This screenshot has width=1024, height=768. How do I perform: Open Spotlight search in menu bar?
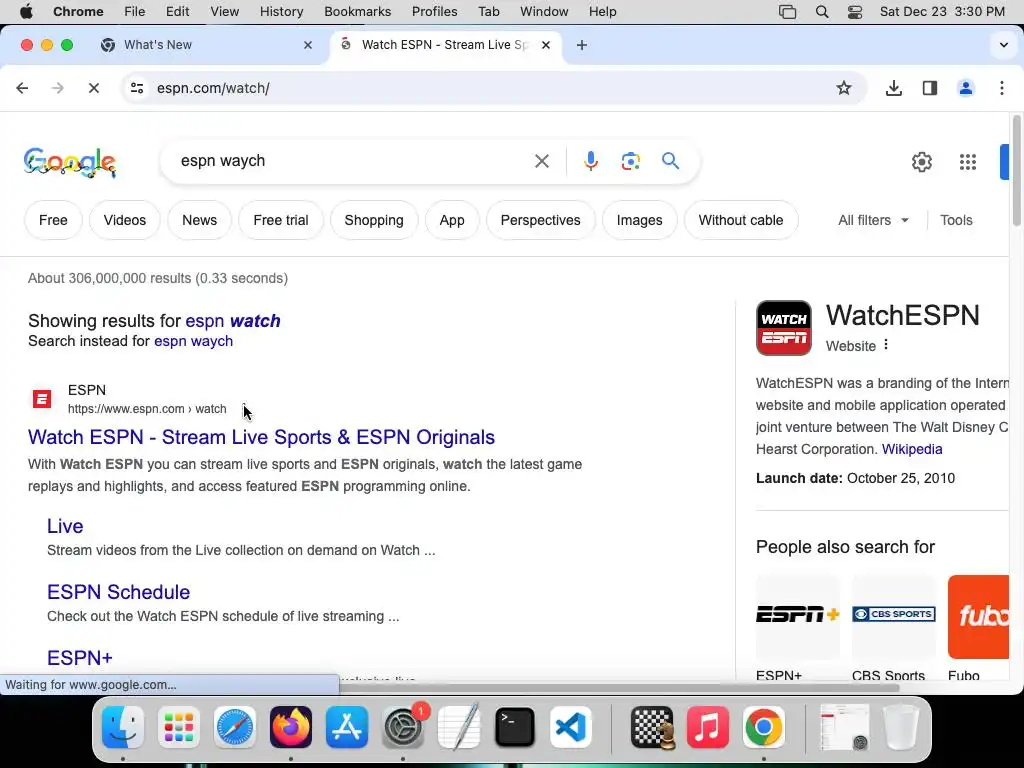(x=822, y=12)
